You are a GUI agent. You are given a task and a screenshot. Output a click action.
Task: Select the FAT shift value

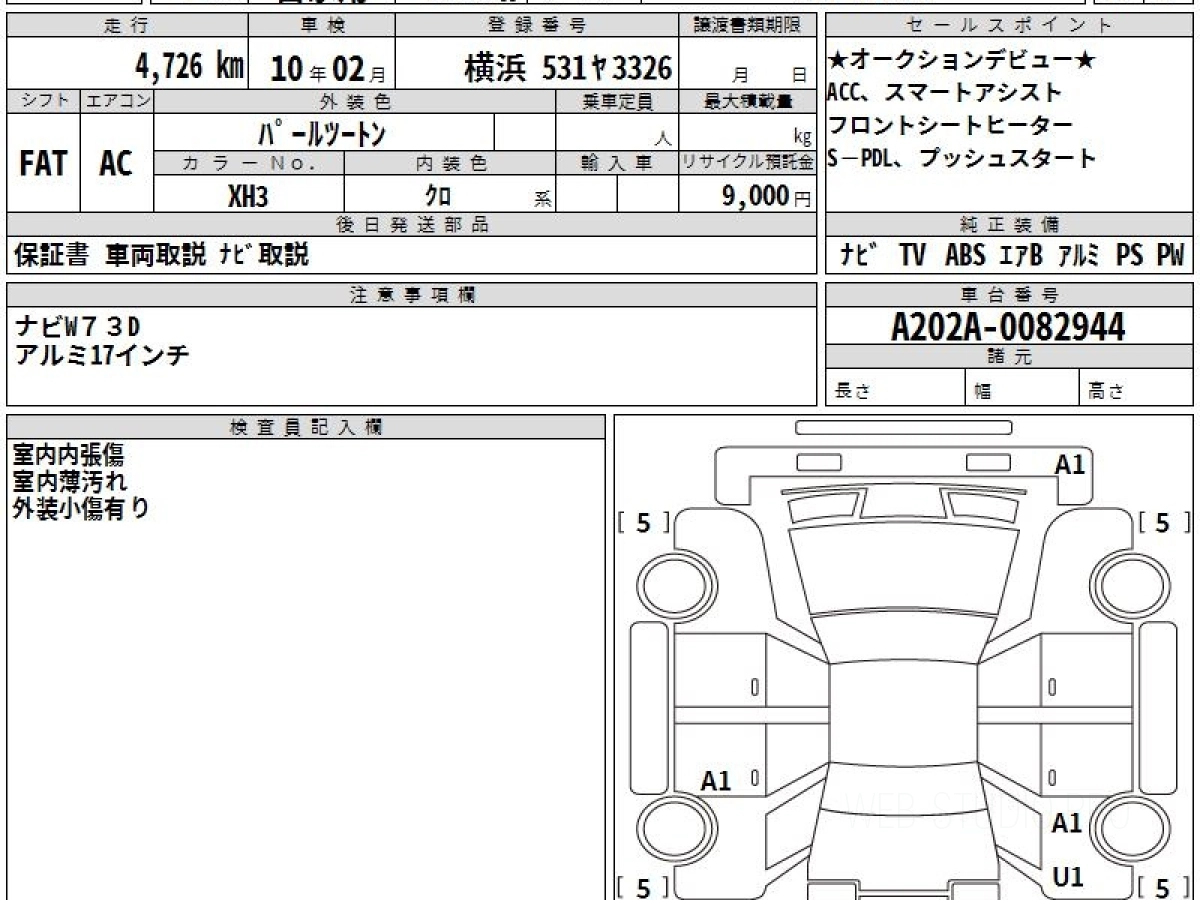[43, 163]
